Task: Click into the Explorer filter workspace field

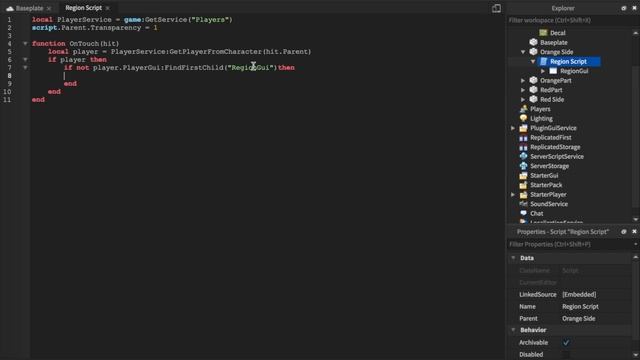Action: click(569, 20)
